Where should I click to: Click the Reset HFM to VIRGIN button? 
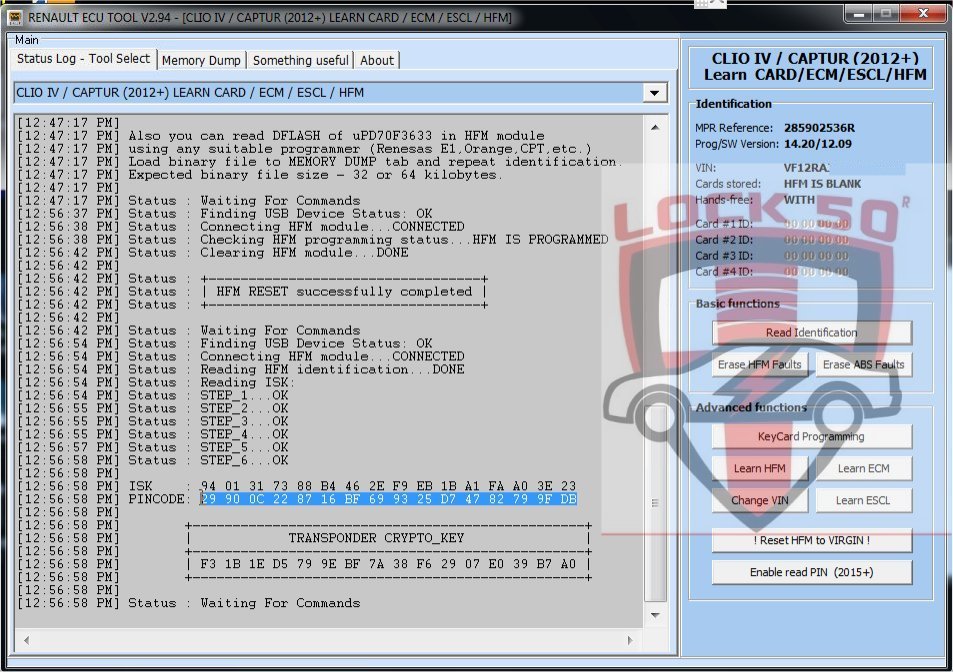[811, 541]
